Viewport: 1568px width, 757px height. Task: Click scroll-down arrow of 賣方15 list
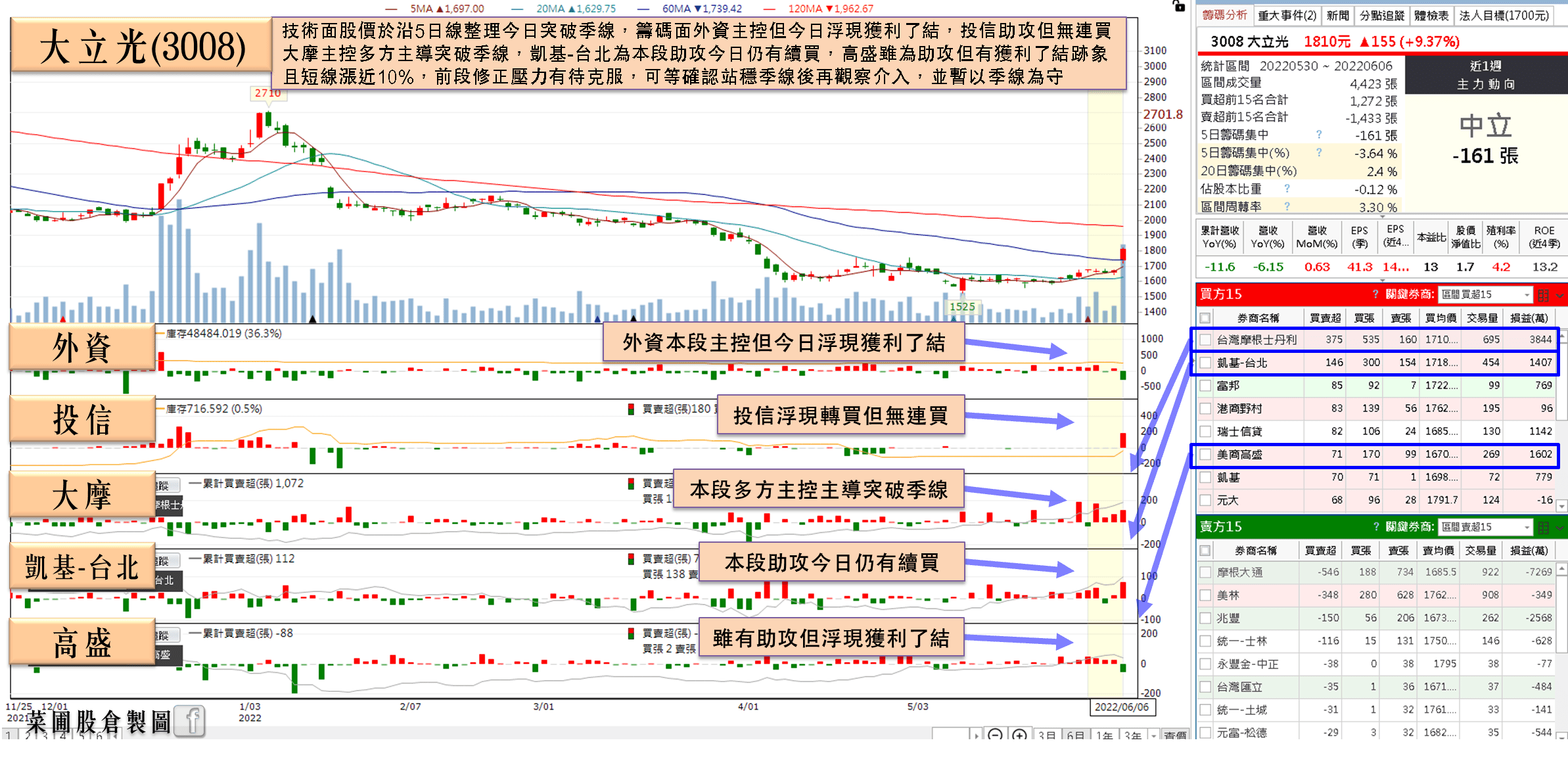[1562, 735]
